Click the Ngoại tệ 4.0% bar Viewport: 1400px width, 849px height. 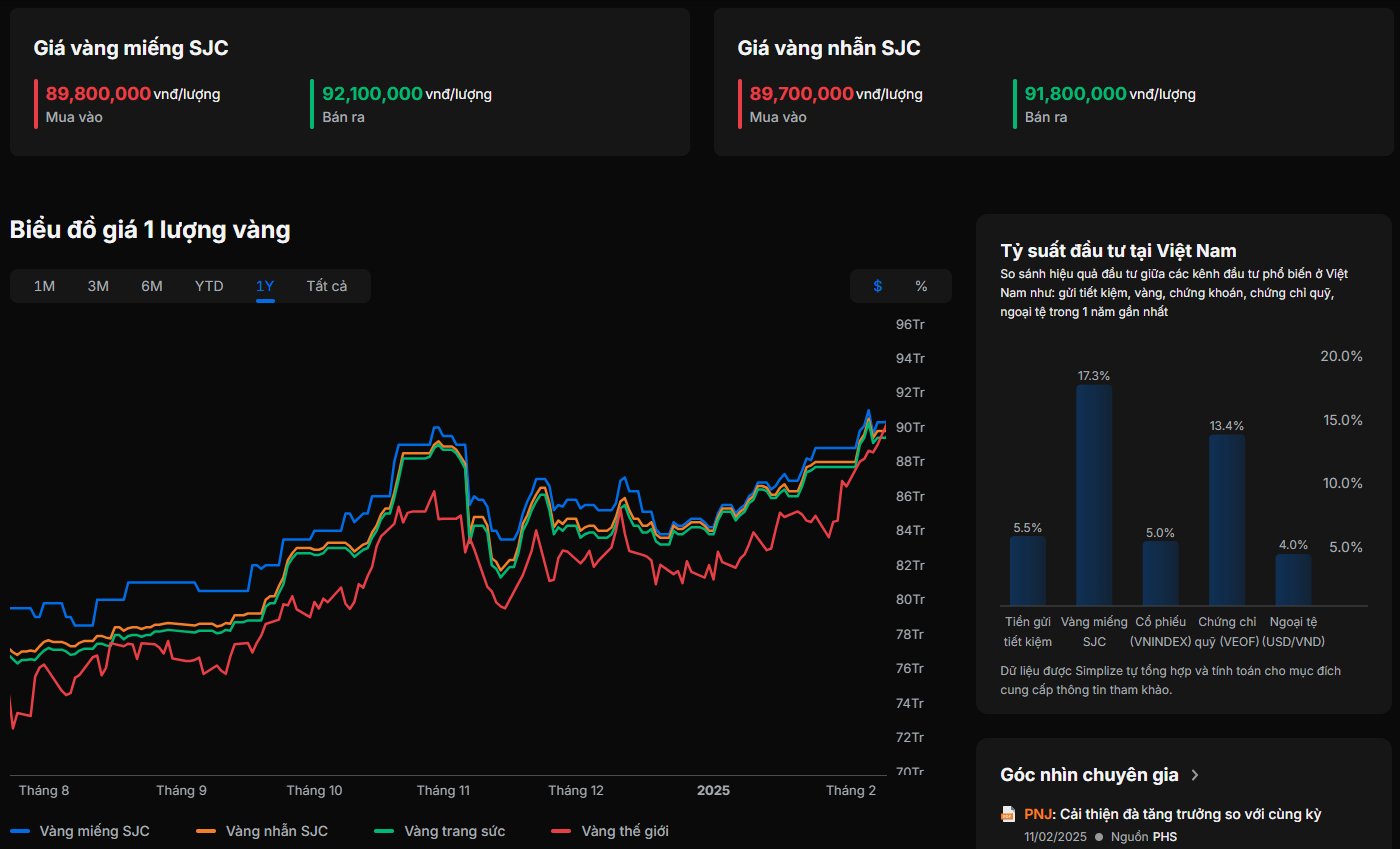click(1293, 580)
